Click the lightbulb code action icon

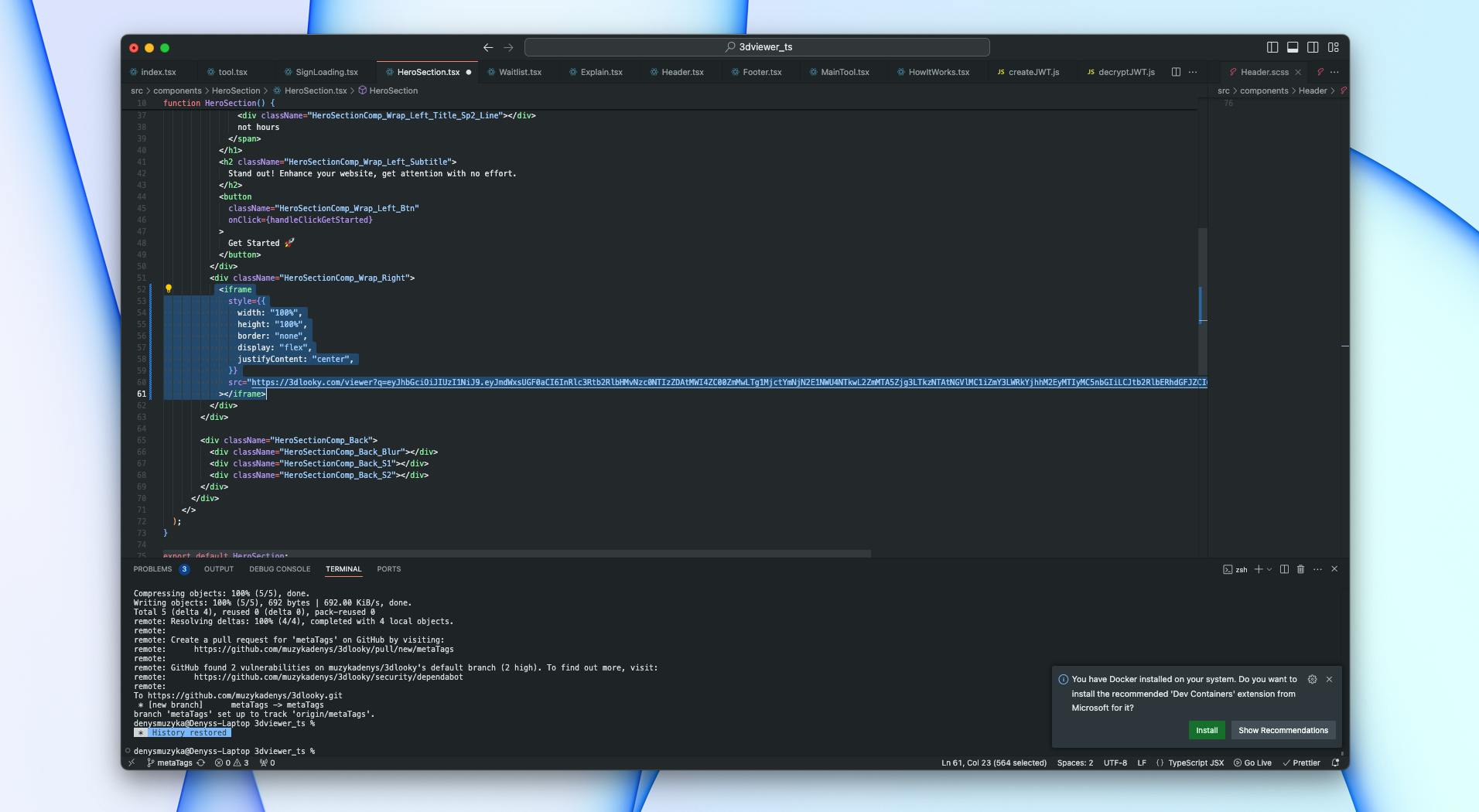point(169,288)
